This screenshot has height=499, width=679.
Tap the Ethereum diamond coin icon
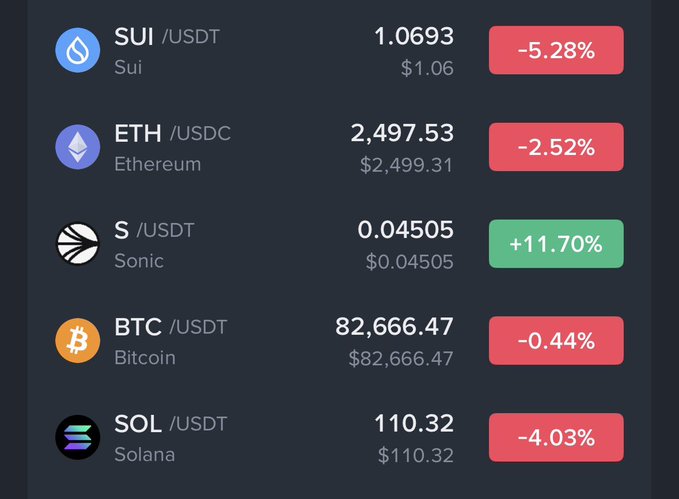[78, 147]
